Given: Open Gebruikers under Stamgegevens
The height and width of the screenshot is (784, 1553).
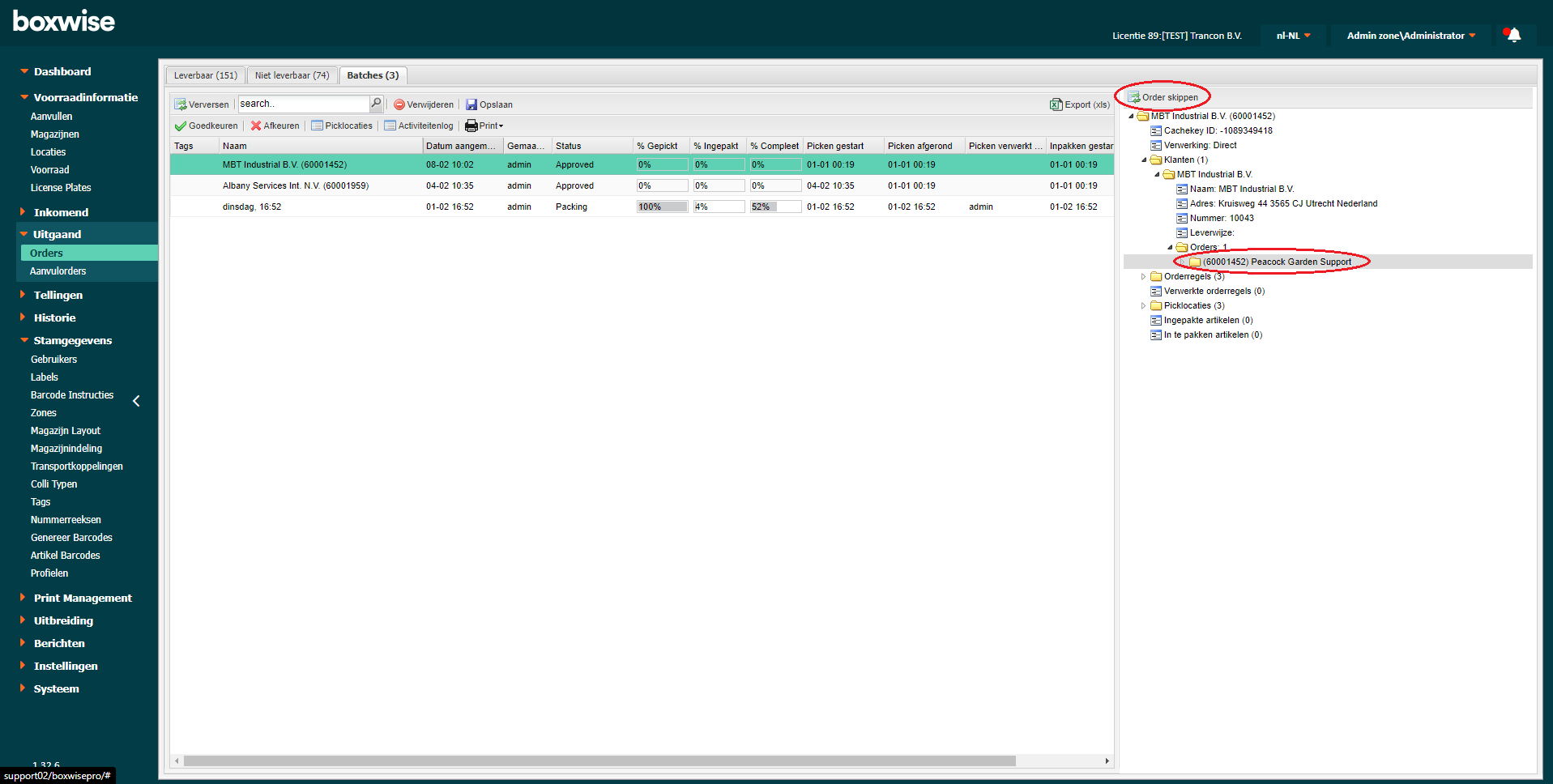Looking at the screenshot, I should coord(54,360).
